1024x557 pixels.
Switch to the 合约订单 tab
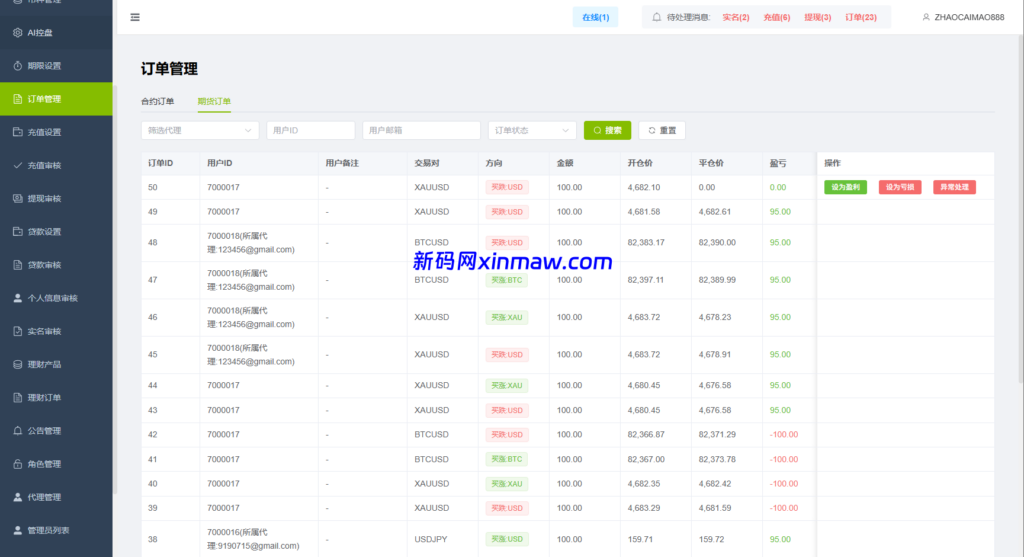(x=157, y=101)
